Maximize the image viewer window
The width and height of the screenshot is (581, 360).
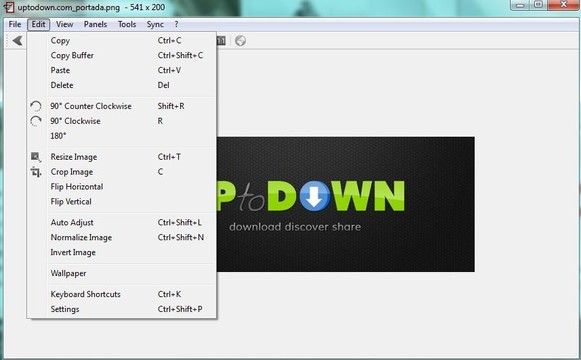click(539, 5)
